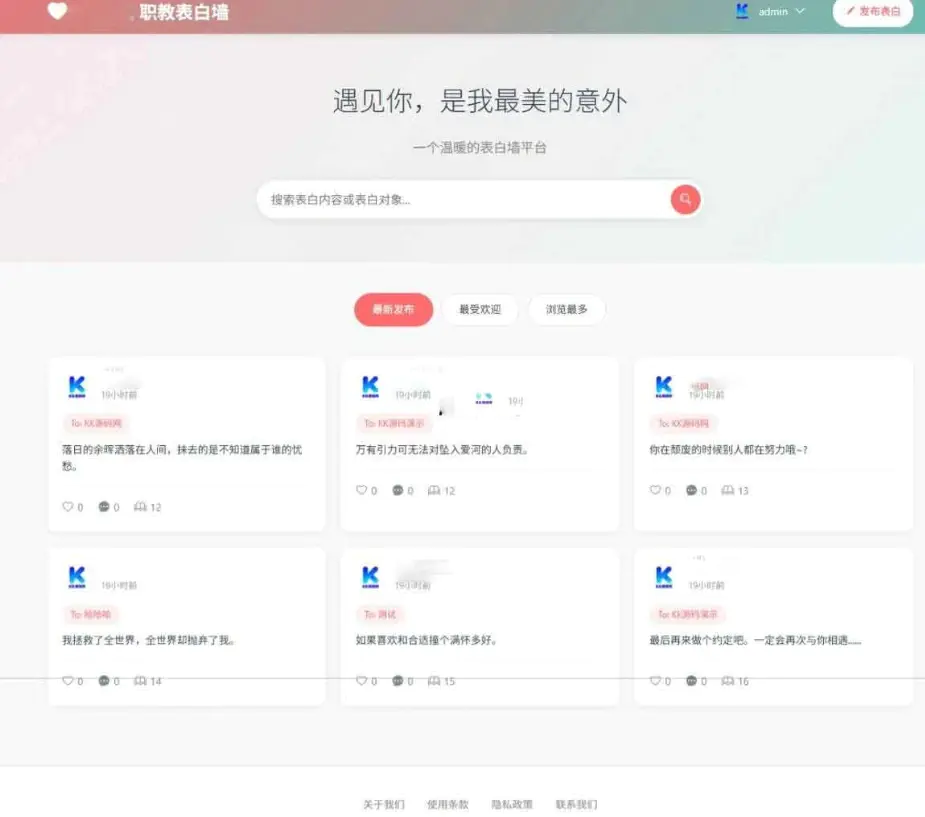Click the To: tag on 最后再来做个约定吧 post
Viewport: 925px width, 817px height.
[687, 614]
